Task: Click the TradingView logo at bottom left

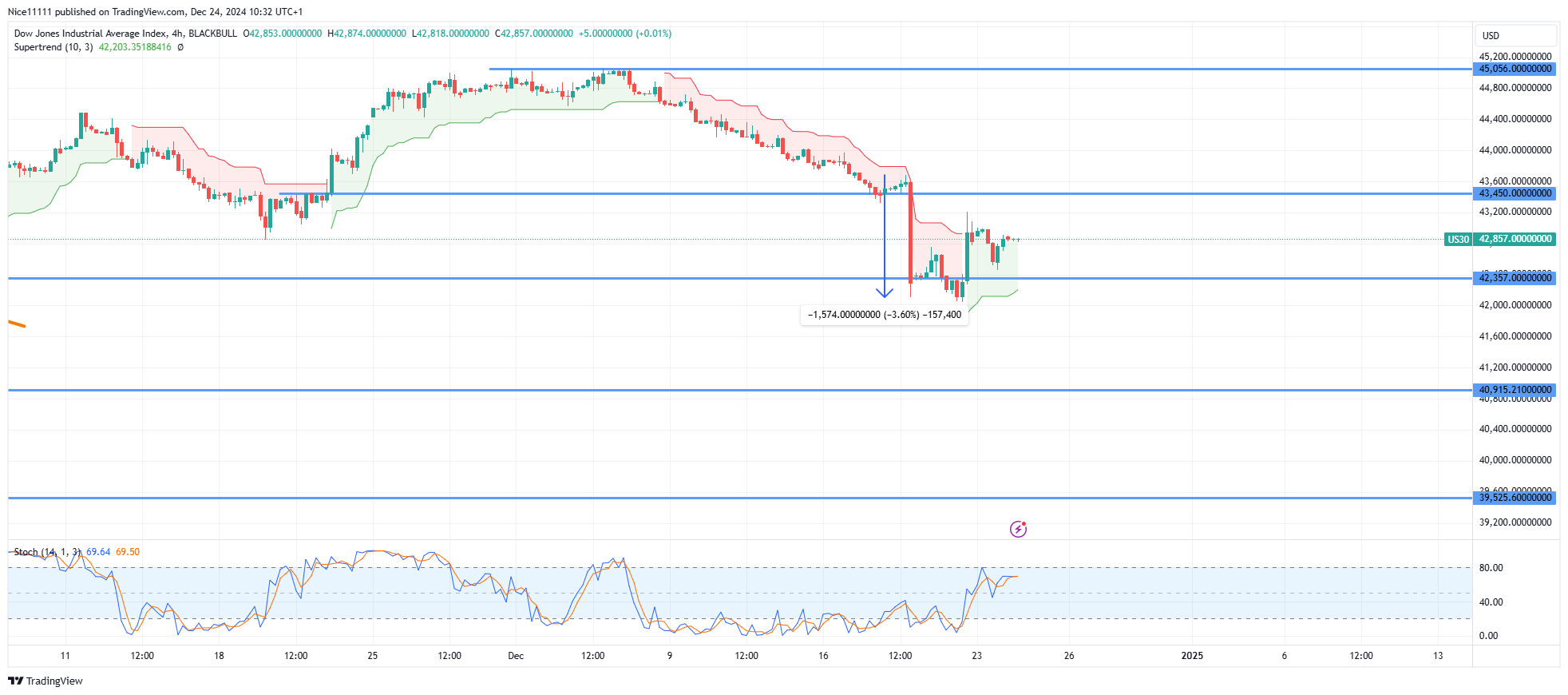Action: tap(46, 681)
